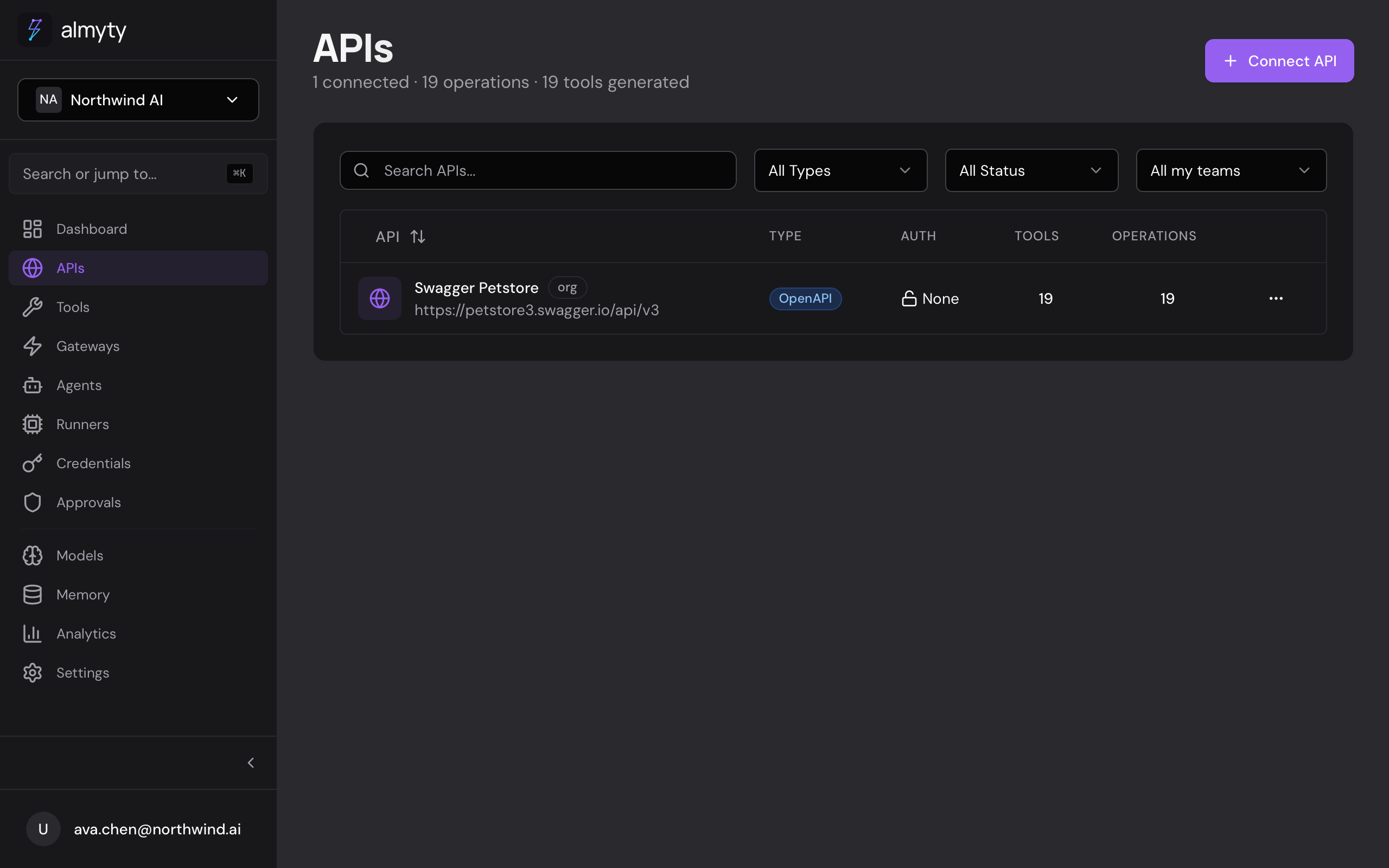Open the Dashboard grid icon
This screenshot has width=1389, height=868.
pyautogui.click(x=32, y=229)
